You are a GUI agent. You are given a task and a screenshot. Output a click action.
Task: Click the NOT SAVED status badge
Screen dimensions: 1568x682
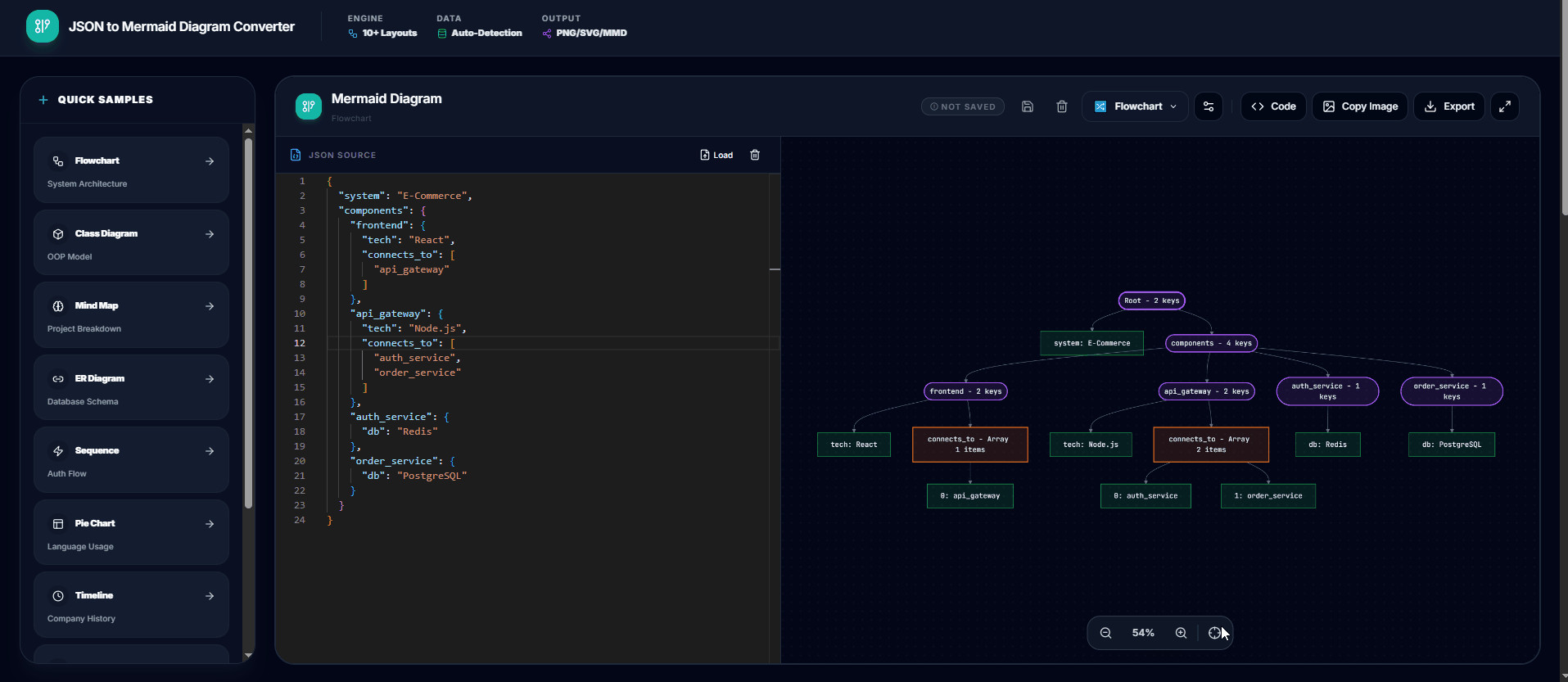(x=963, y=106)
